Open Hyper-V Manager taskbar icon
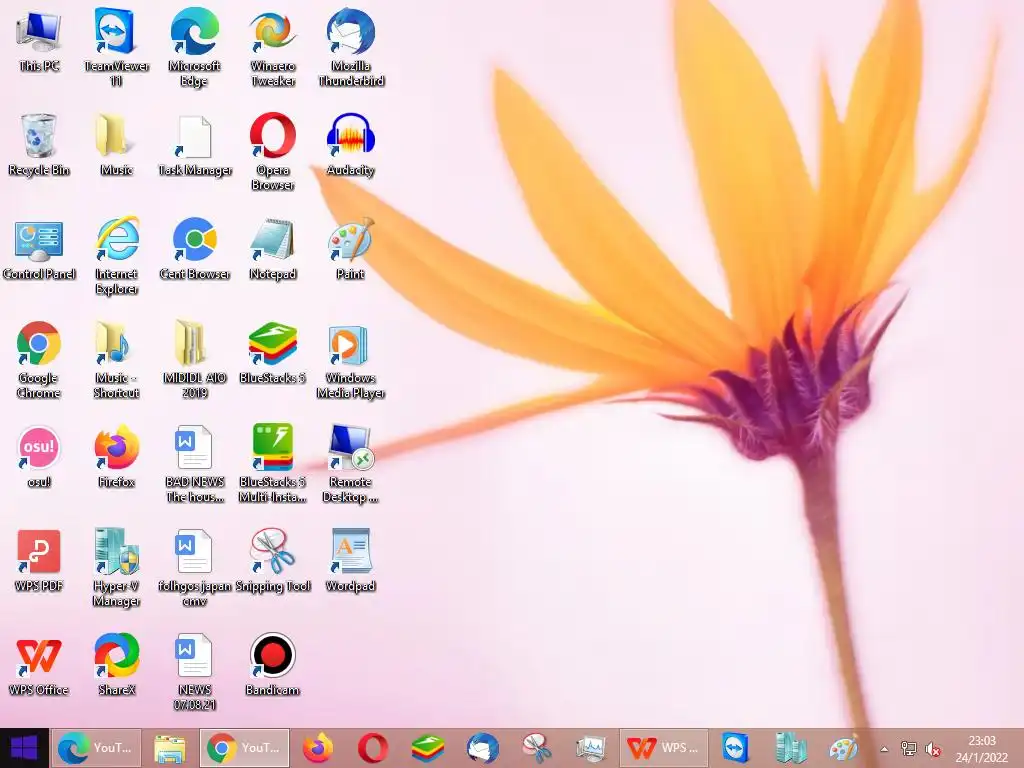This screenshot has width=1024, height=768. (x=790, y=748)
